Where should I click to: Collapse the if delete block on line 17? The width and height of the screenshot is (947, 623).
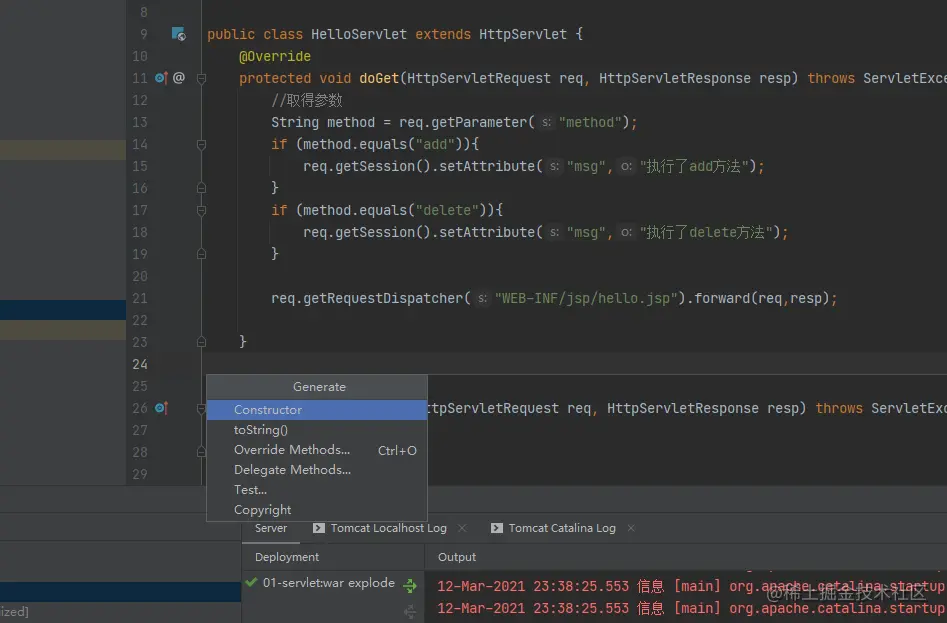(202, 211)
